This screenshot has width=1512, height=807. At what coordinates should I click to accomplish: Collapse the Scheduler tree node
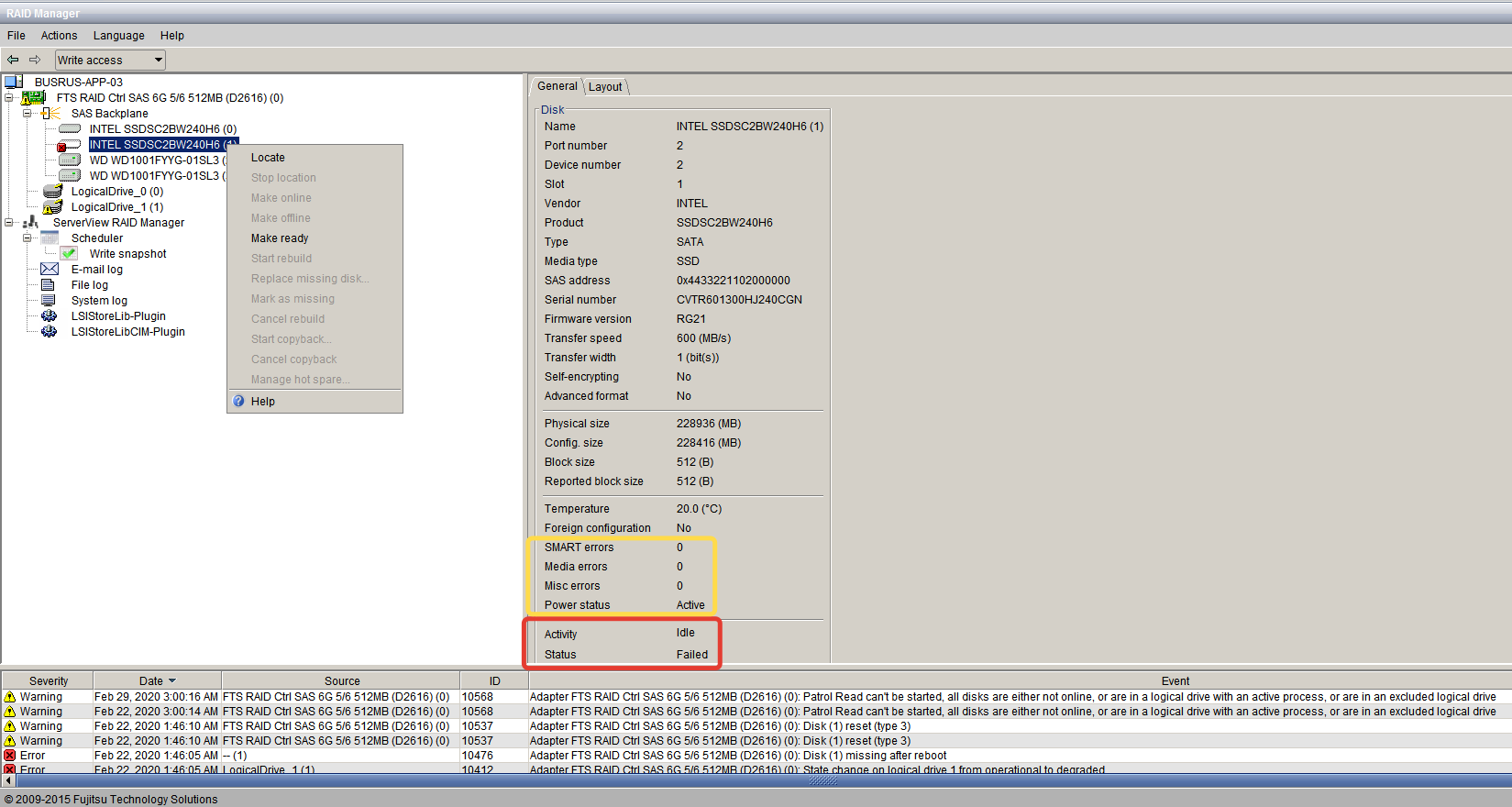(x=28, y=238)
